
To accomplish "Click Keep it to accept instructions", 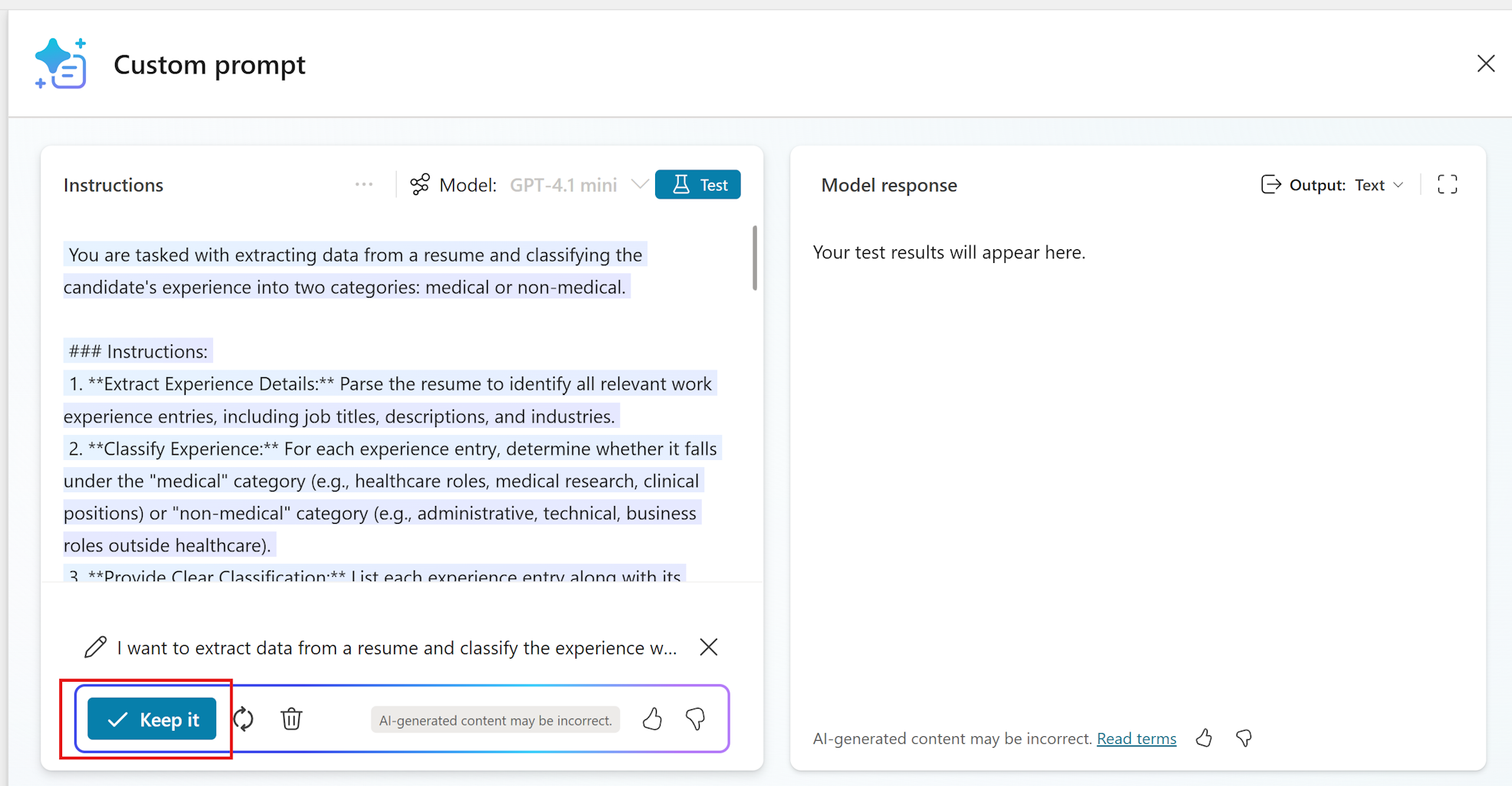I will 151,719.
